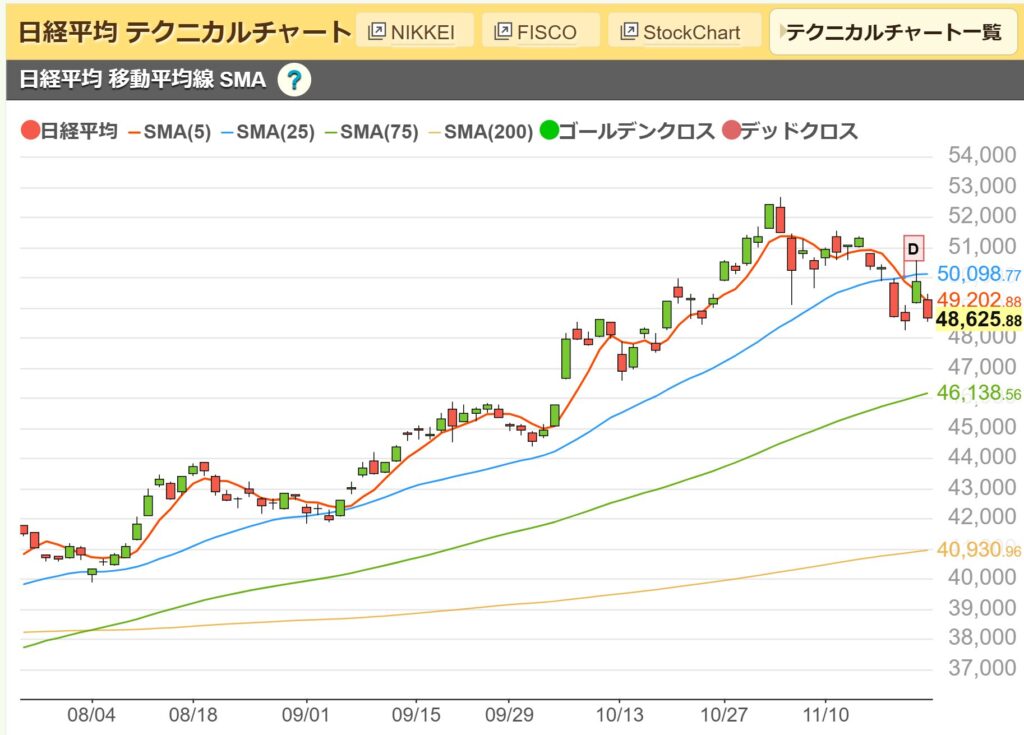Screen dimensions: 1024x735
Task: Click the external-link icon beside NIKKEI
Action: [378, 31]
